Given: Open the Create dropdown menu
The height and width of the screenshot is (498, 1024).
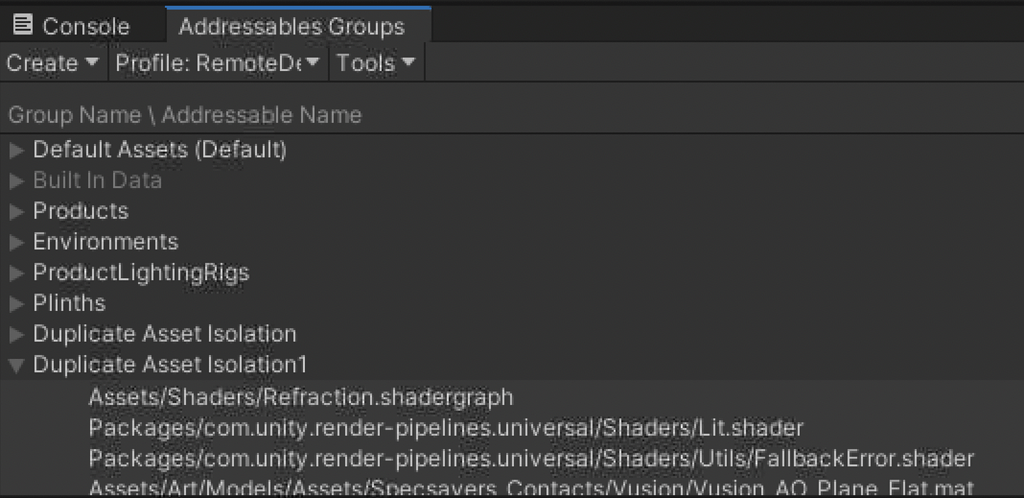Looking at the screenshot, I should [x=53, y=63].
